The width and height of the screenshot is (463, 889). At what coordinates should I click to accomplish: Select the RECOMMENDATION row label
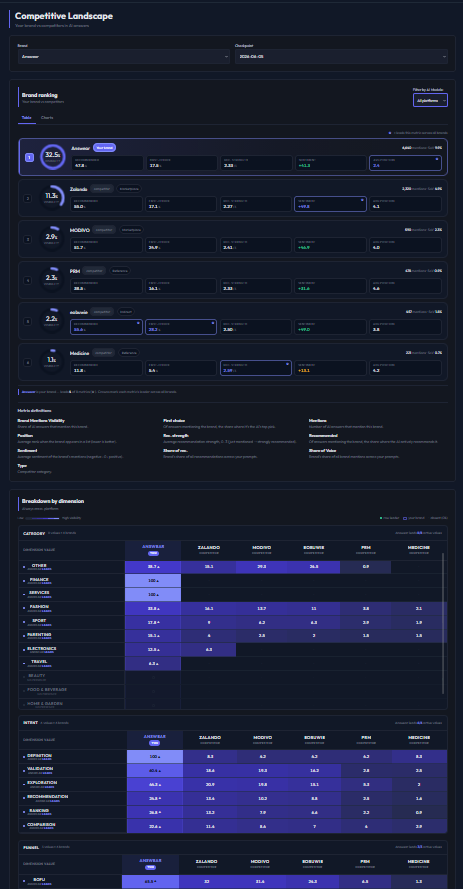(48, 797)
